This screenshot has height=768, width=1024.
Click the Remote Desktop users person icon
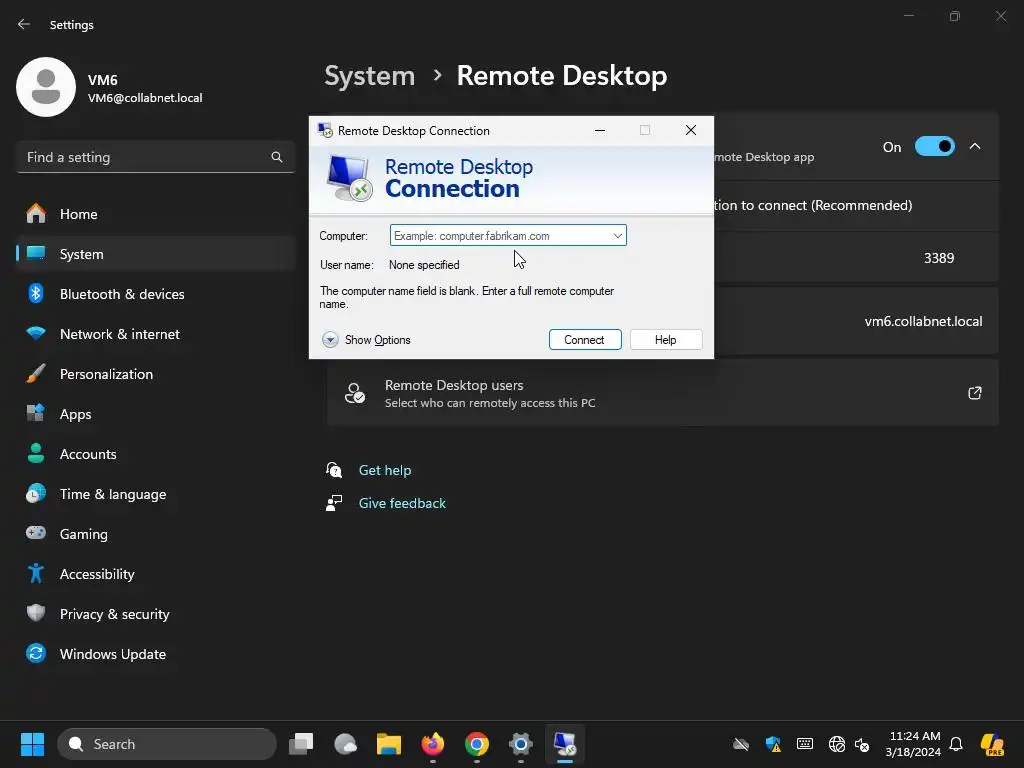pos(355,393)
